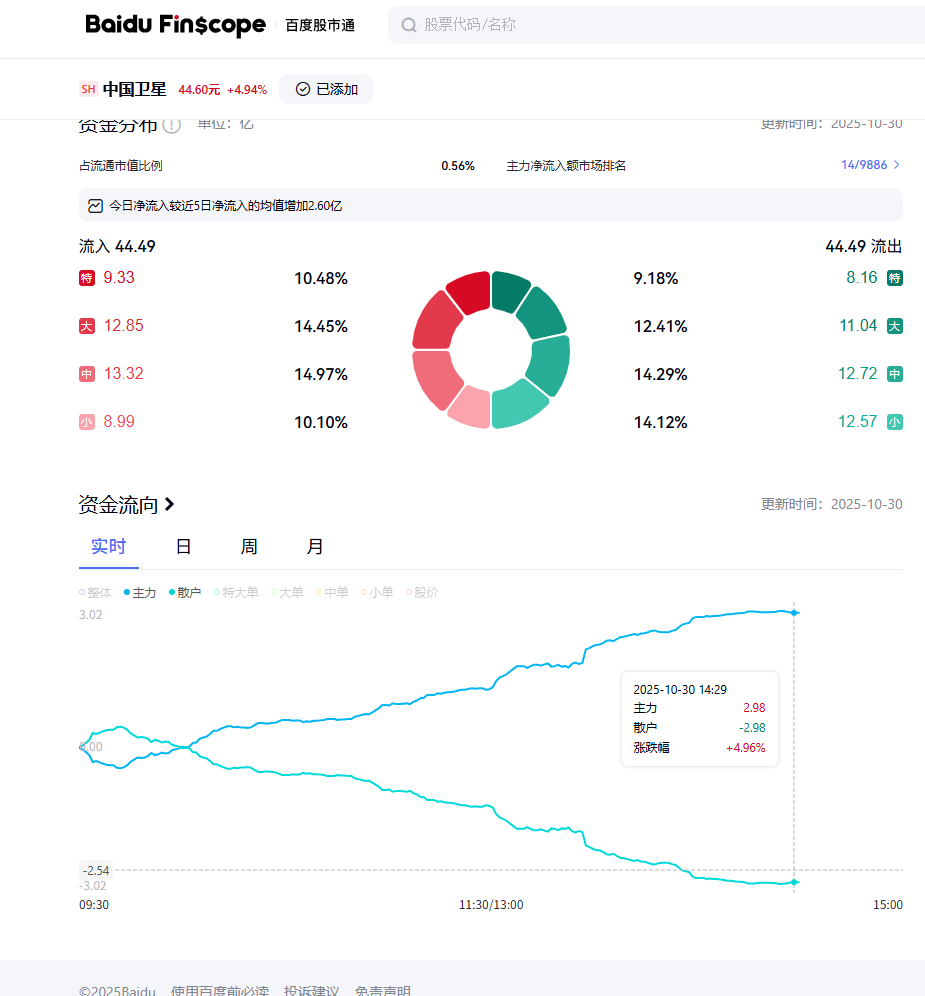
Task: Open the 使用百度前必读 footer link
Action: tap(220, 990)
